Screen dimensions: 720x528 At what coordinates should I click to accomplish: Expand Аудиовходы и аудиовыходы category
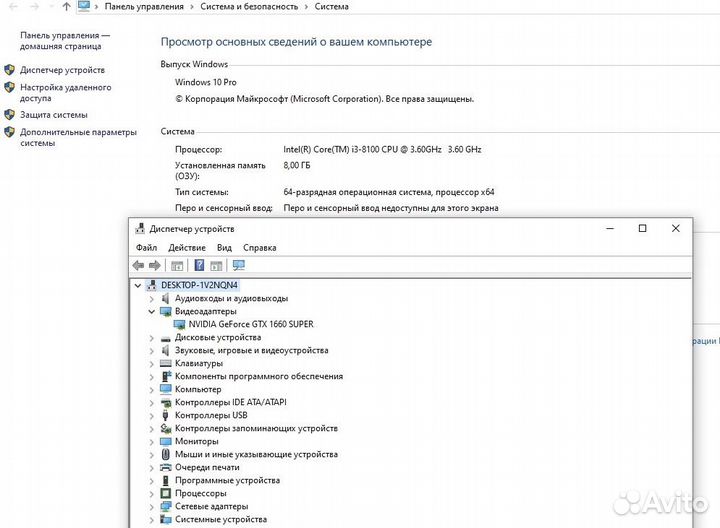coord(152,298)
